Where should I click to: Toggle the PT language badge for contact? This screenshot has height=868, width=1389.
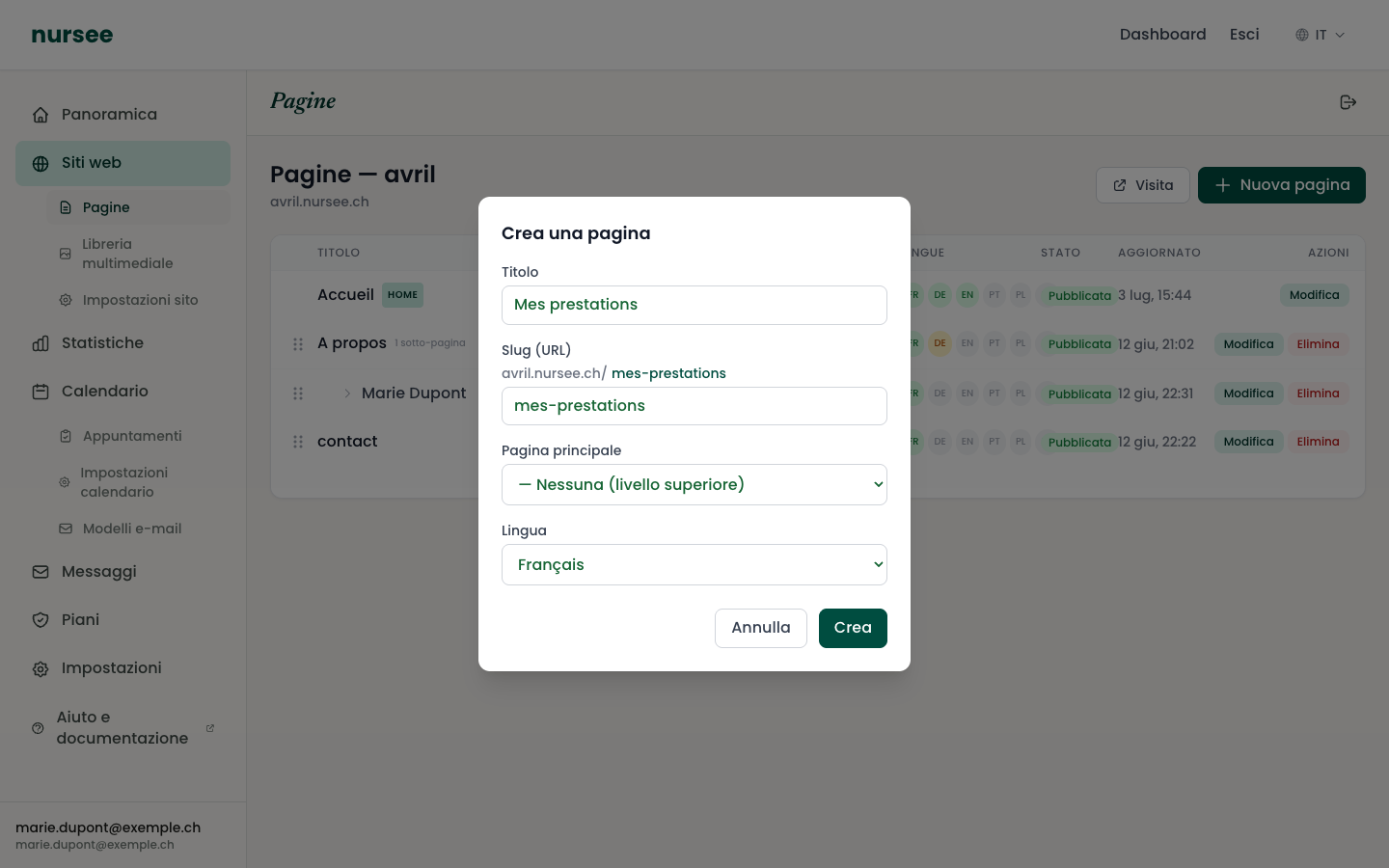(994, 442)
